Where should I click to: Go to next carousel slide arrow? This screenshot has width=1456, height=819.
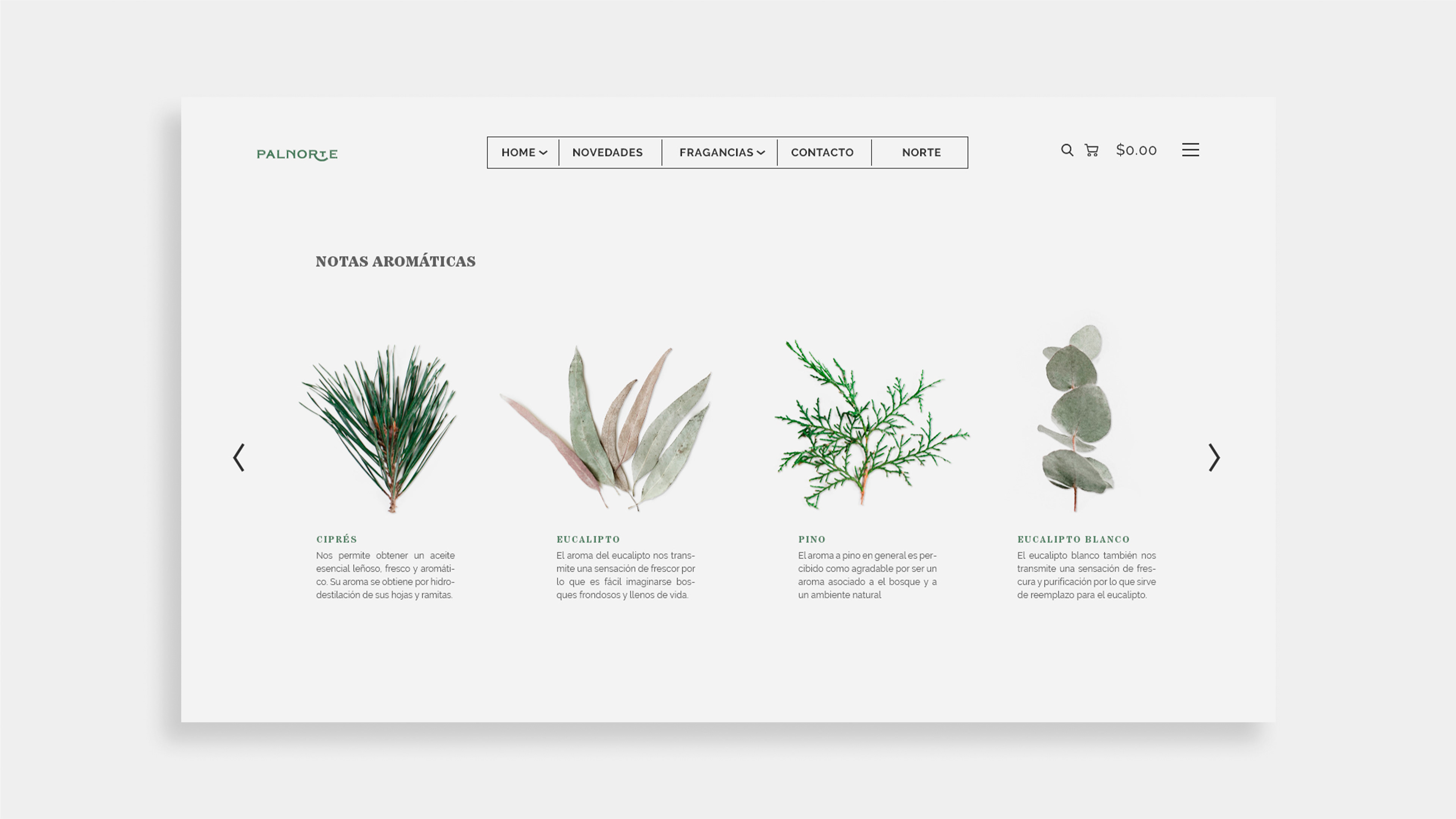coord(1214,457)
